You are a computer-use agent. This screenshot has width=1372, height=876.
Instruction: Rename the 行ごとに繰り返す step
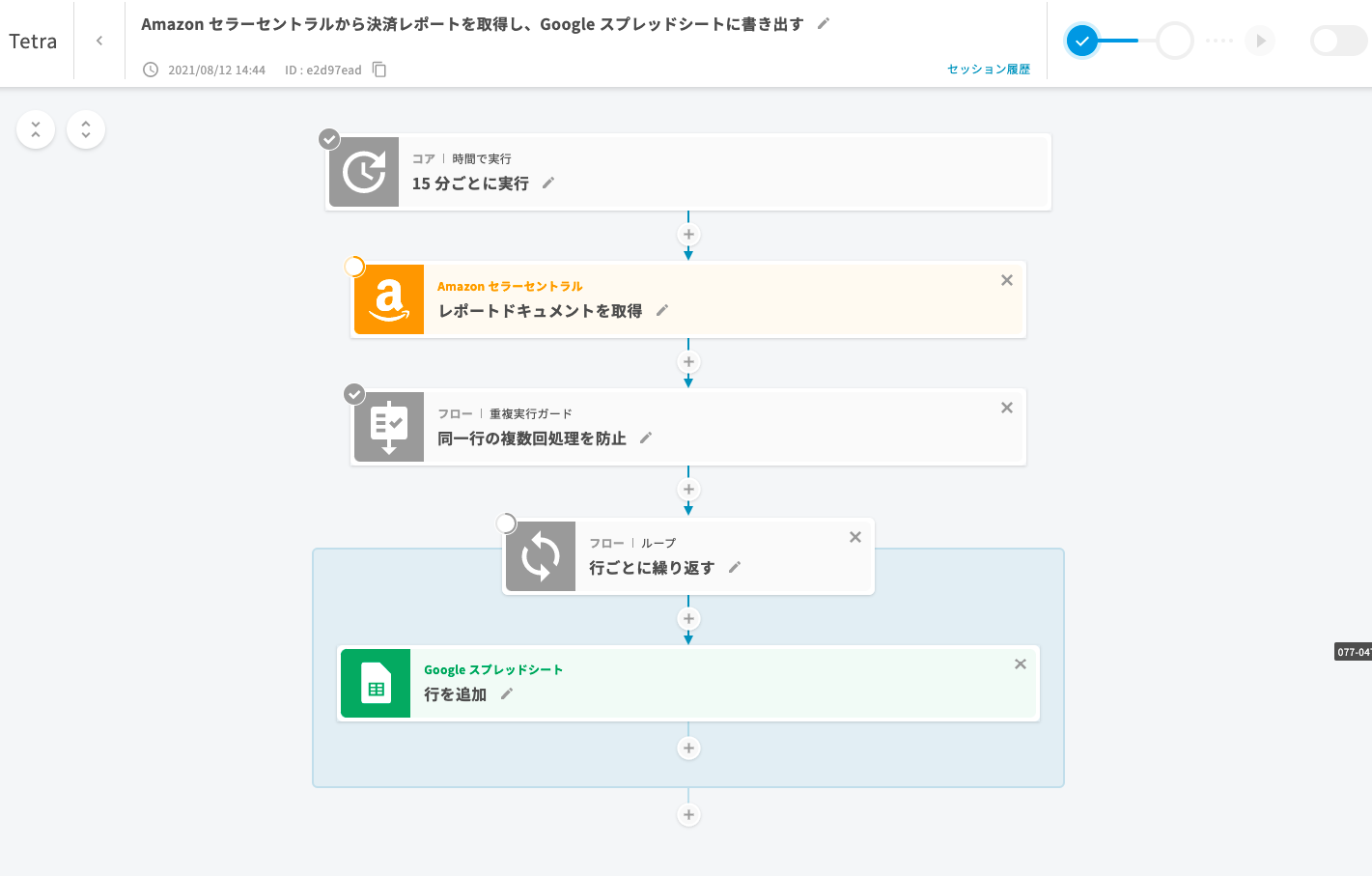pos(735,567)
